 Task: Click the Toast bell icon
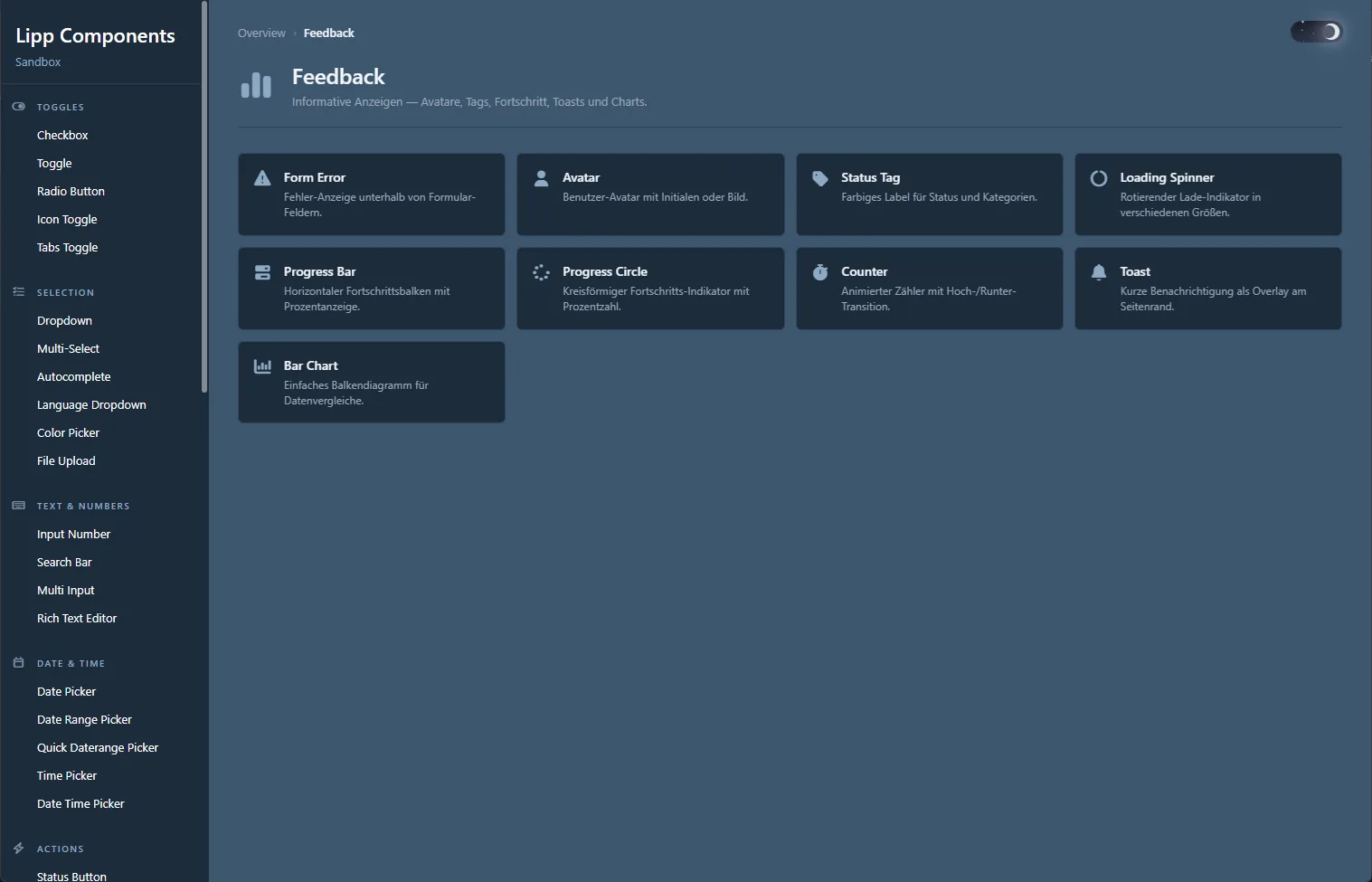tap(1099, 272)
